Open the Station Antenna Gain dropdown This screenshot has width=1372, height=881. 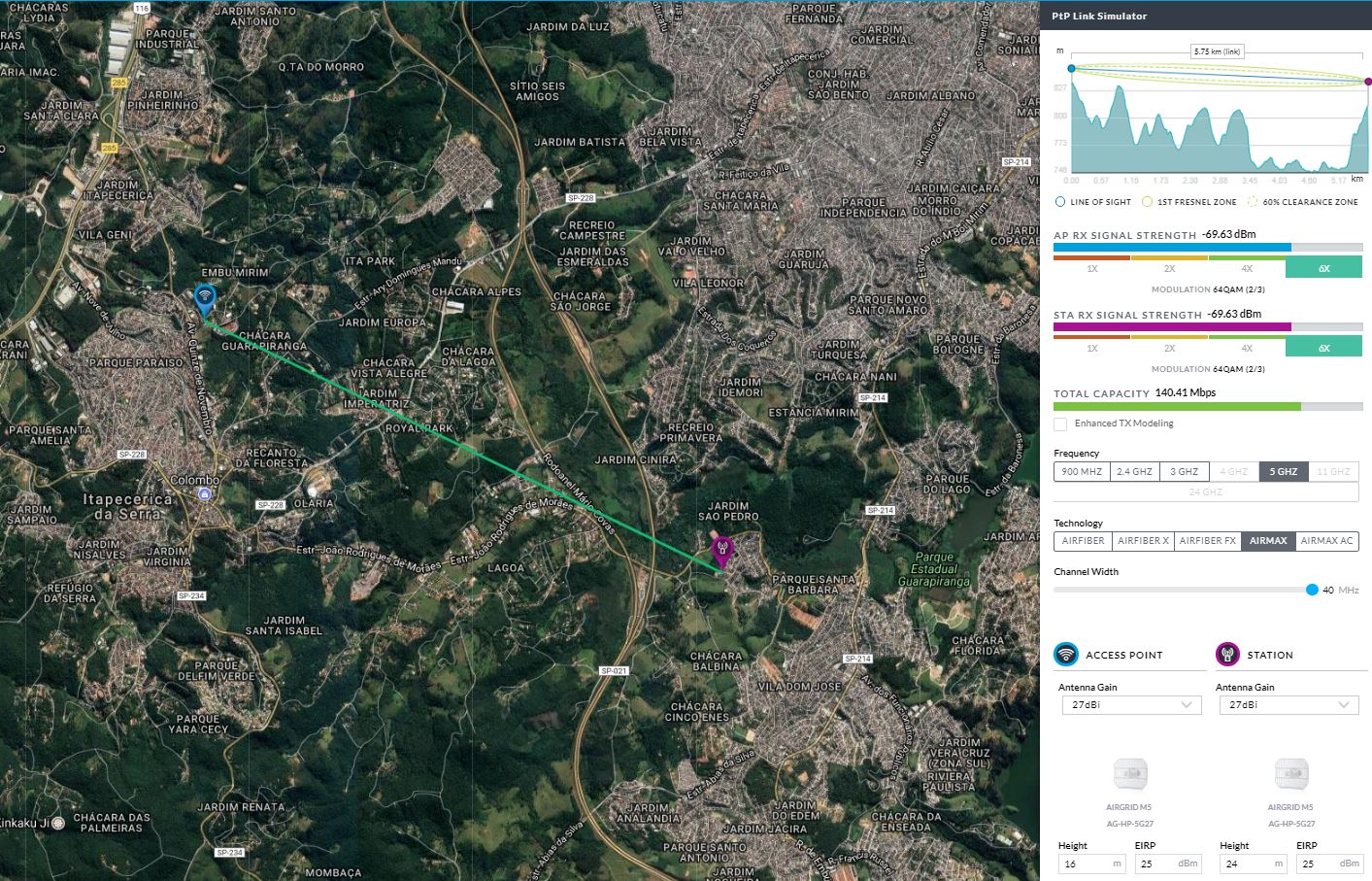click(1288, 705)
